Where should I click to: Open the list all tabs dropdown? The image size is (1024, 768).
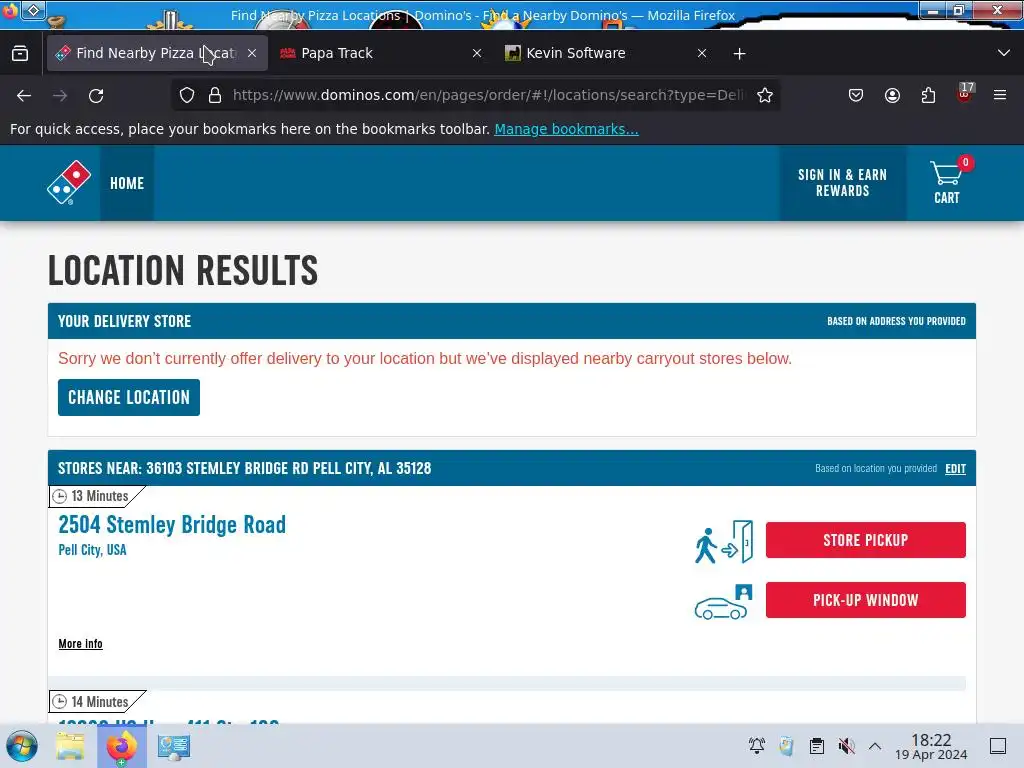tap(1004, 53)
